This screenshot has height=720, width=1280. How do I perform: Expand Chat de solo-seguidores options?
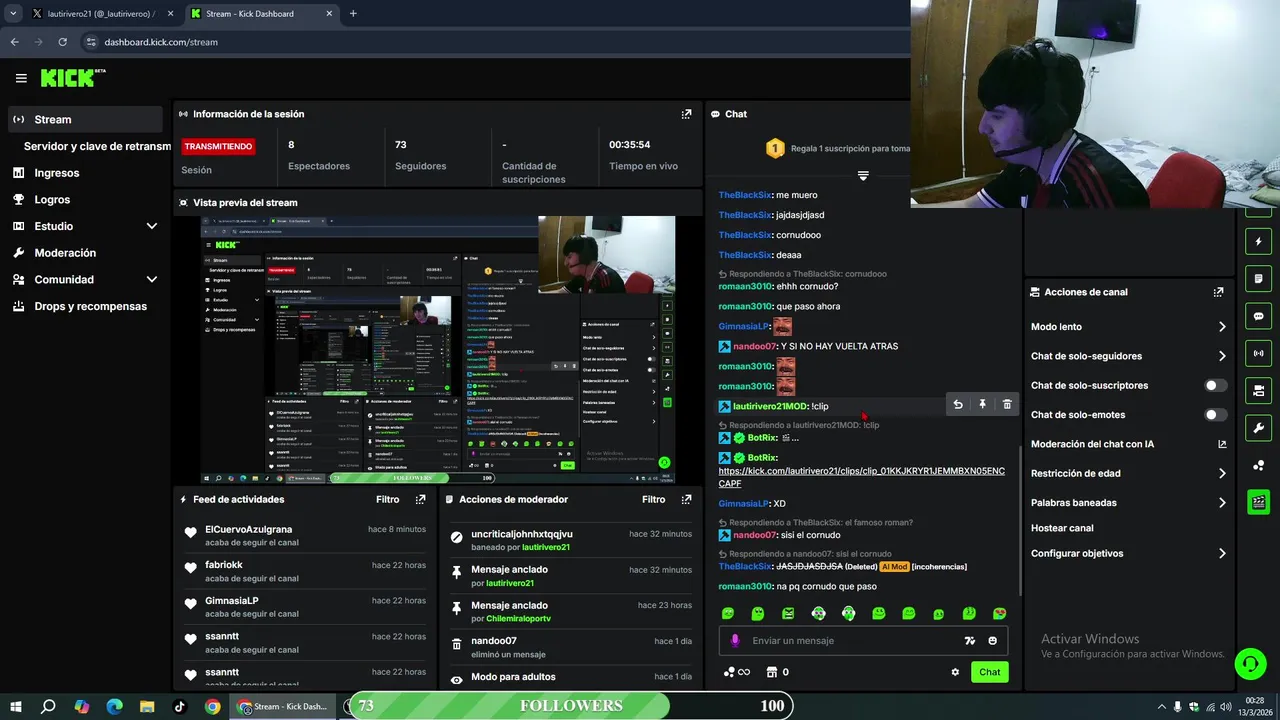coord(1222,356)
